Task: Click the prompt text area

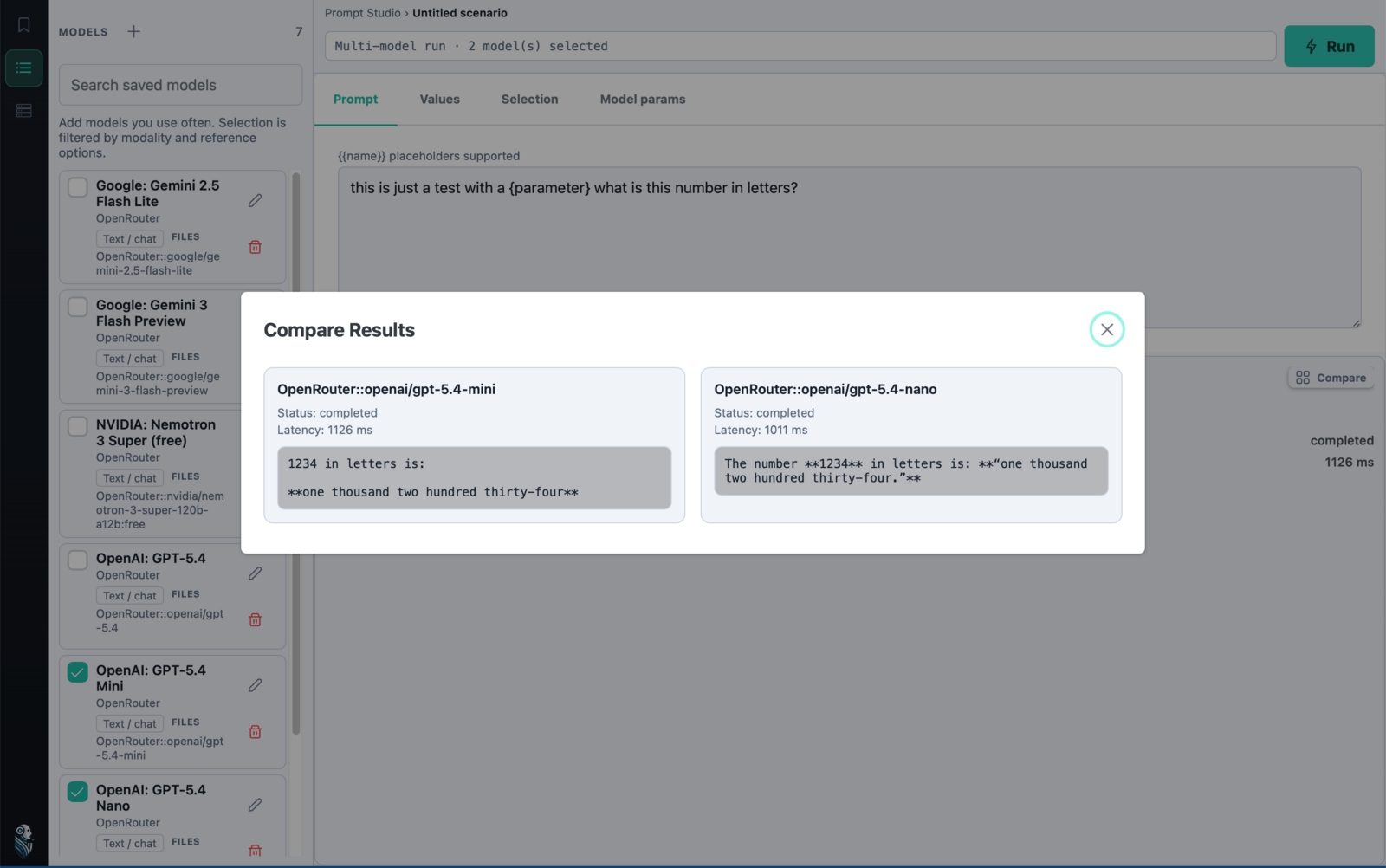Action: coord(849,248)
